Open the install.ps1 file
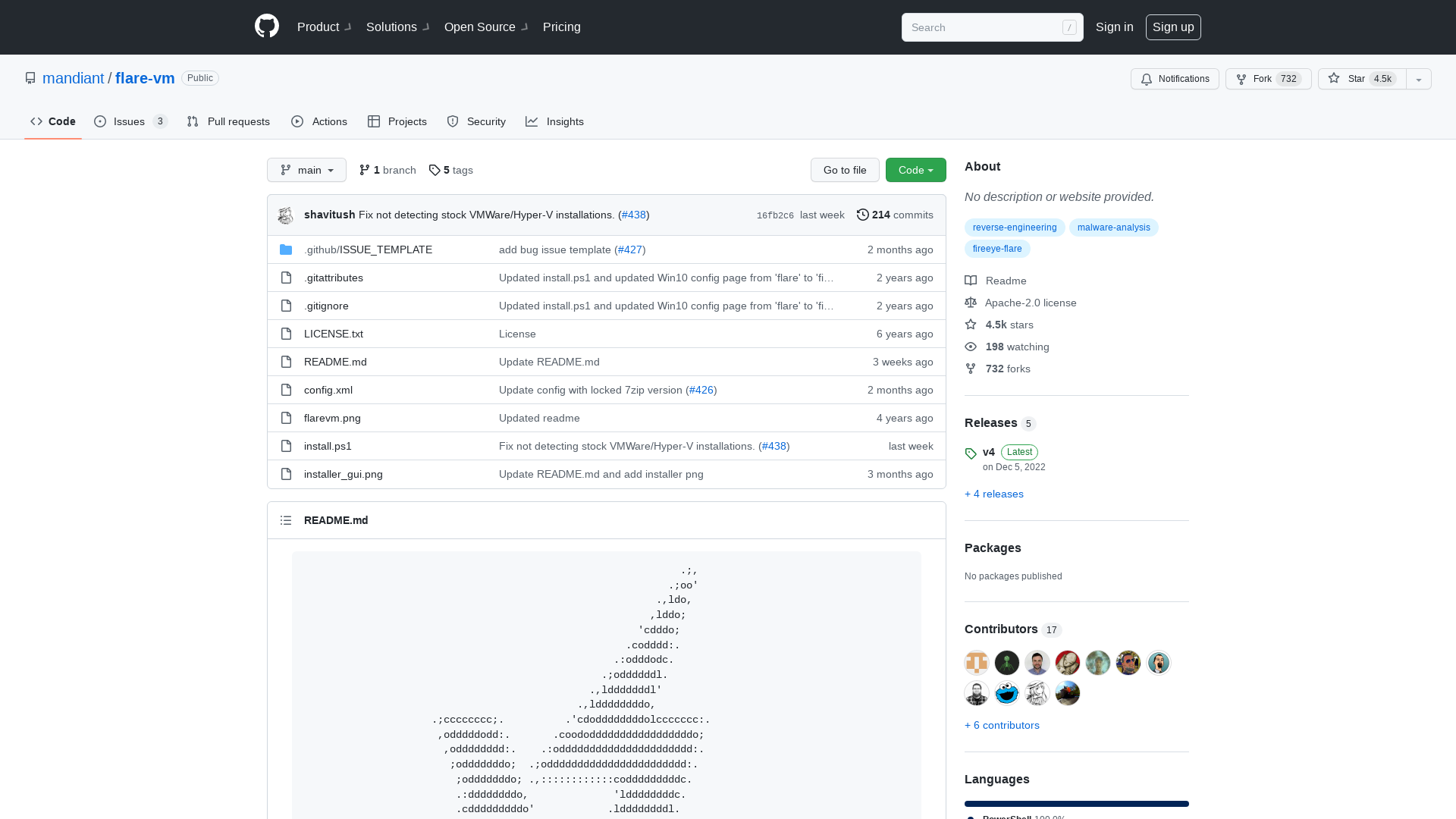The height and width of the screenshot is (819, 1456). pyautogui.click(x=328, y=446)
